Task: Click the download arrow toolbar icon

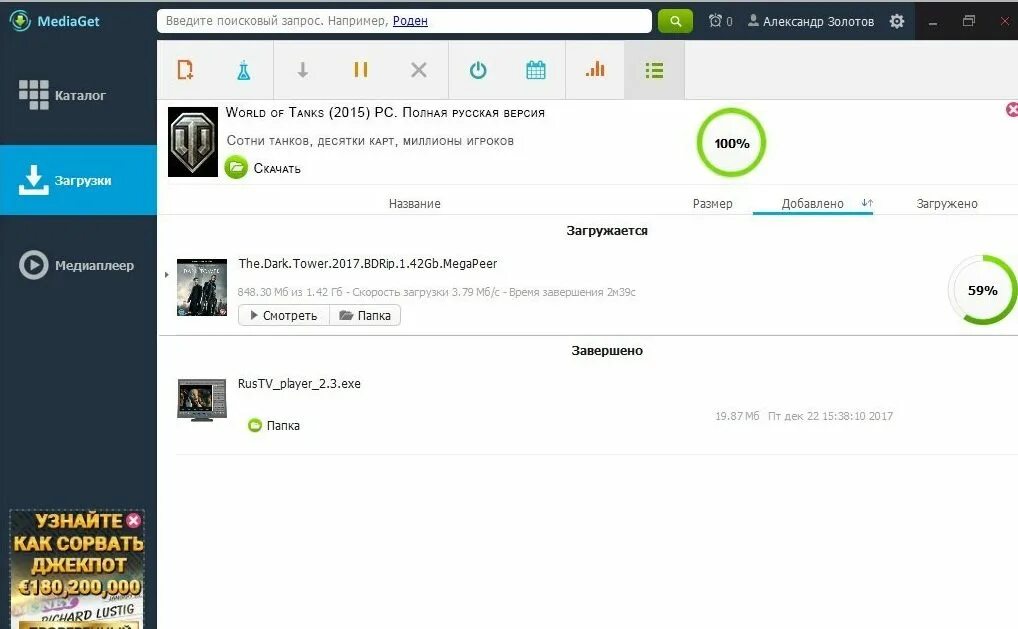Action: [303, 69]
